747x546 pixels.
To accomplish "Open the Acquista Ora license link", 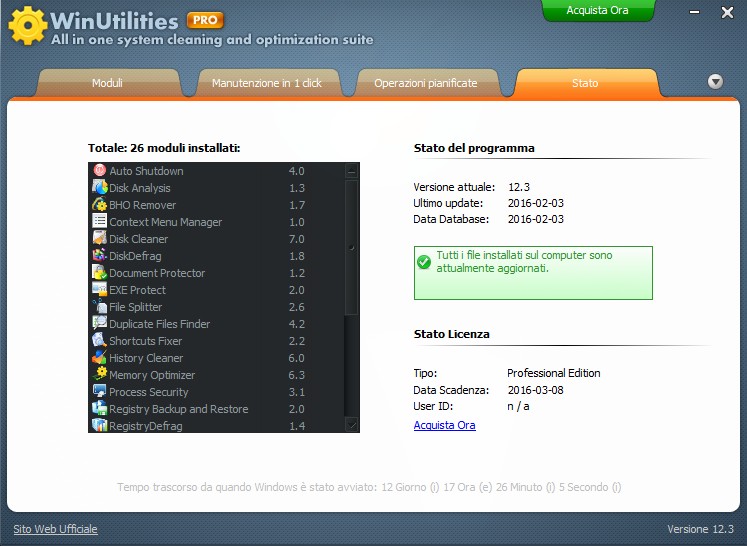I will coord(444,425).
